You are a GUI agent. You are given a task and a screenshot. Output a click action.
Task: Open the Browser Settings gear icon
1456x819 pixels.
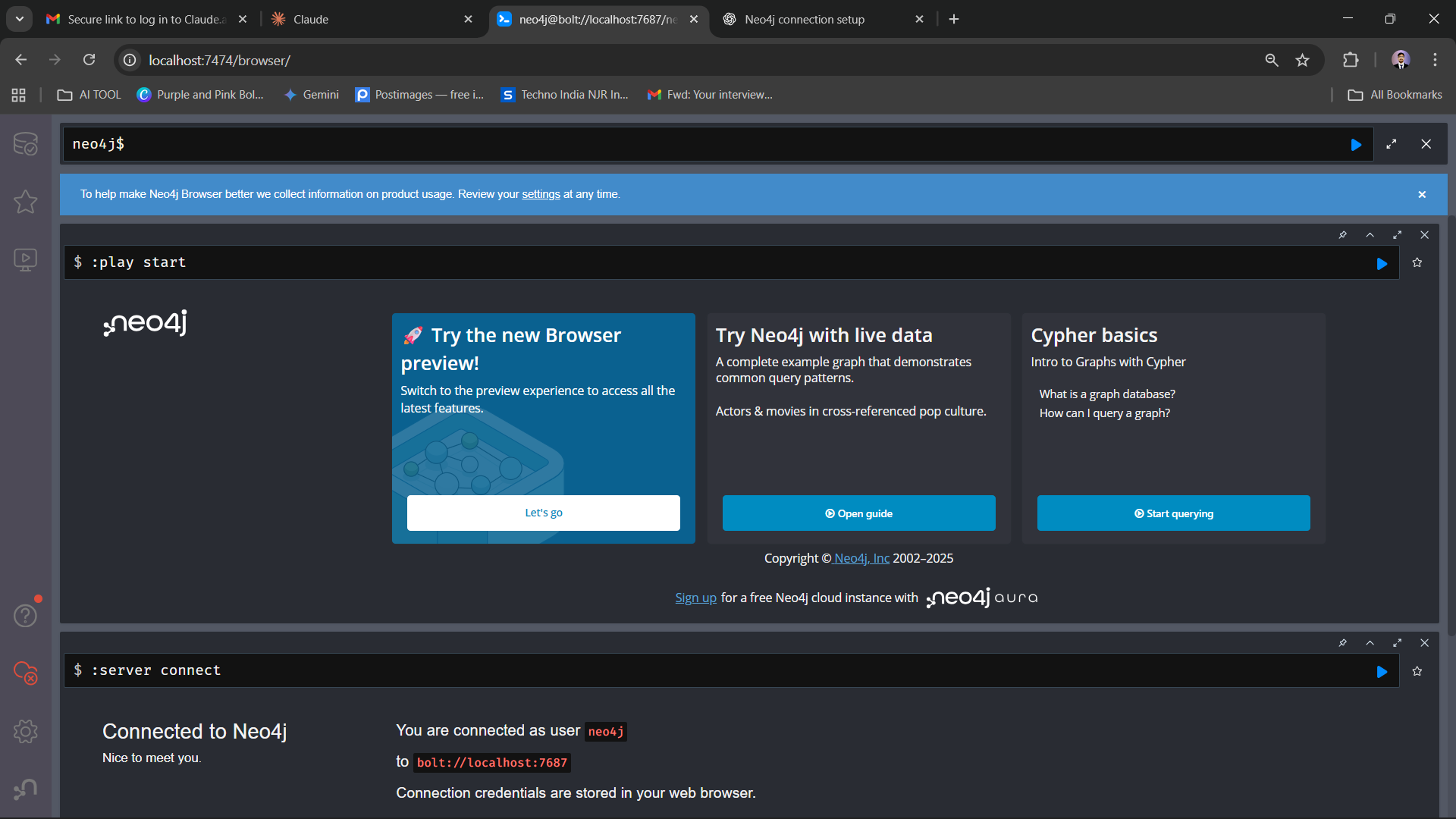(26, 731)
